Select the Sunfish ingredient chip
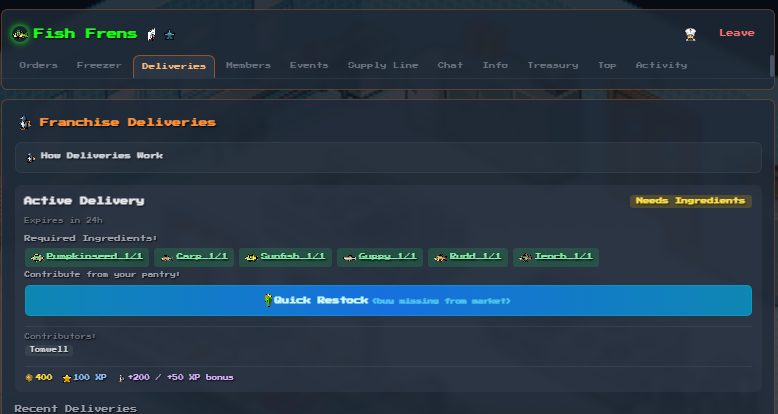This screenshot has height=414, width=778. click(285, 257)
